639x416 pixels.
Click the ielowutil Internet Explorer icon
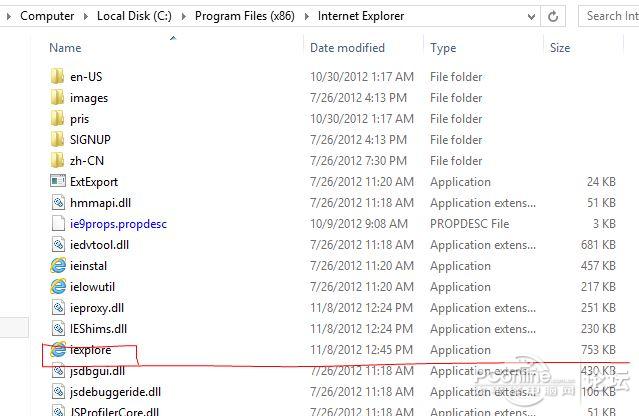pyautogui.click(x=58, y=287)
